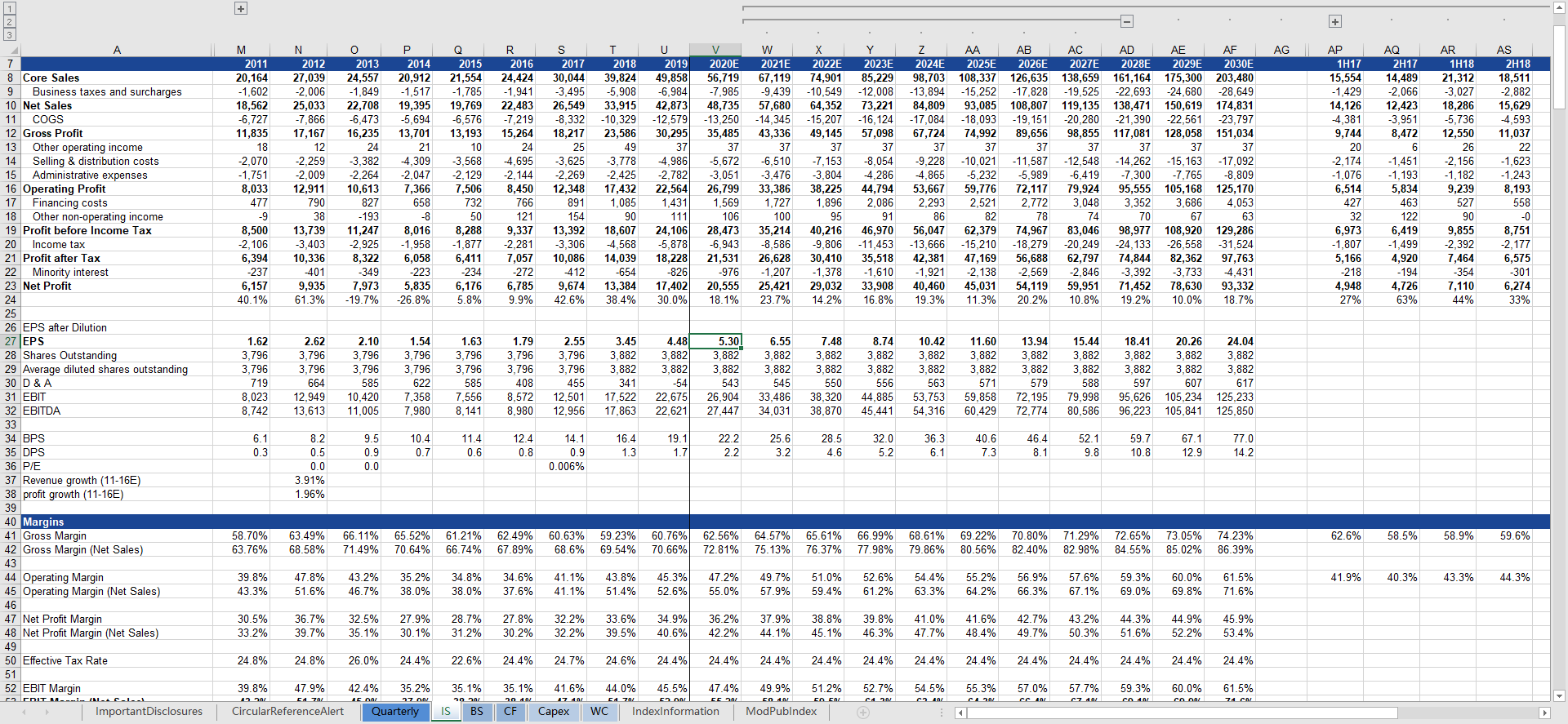The height and width of the screenshot is (724, 1568).
Task: Select the 3.91% revenue growth value
Action: pyautogui.click(x=310, y=480)
